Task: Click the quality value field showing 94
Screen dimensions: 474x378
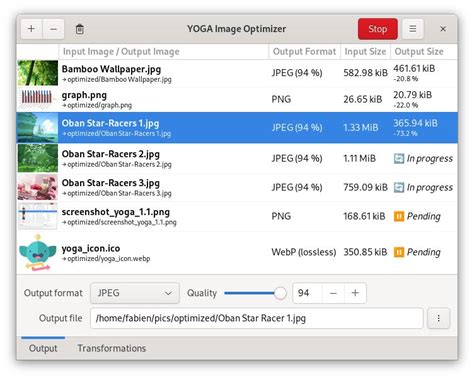Action: coord(307,293)
